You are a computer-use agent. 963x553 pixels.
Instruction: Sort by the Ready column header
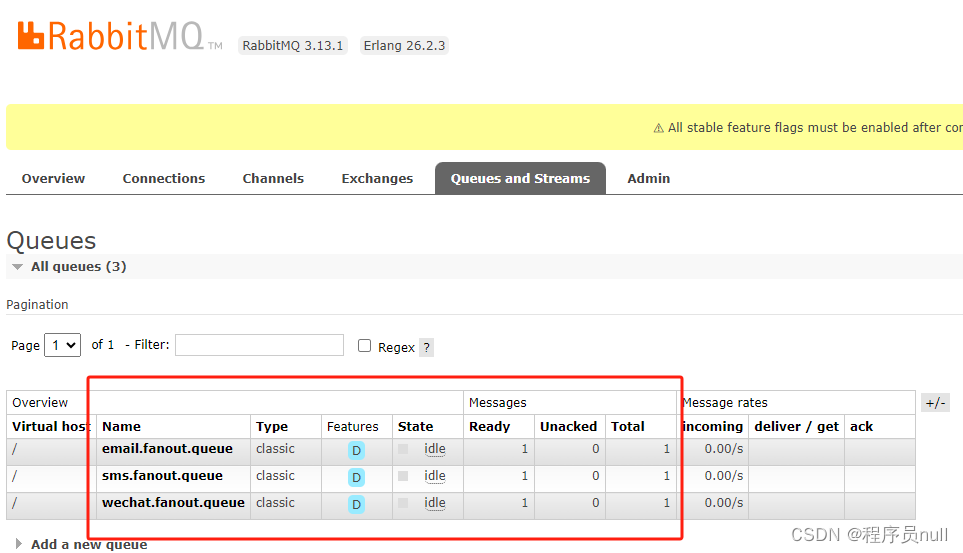point(489,426)
